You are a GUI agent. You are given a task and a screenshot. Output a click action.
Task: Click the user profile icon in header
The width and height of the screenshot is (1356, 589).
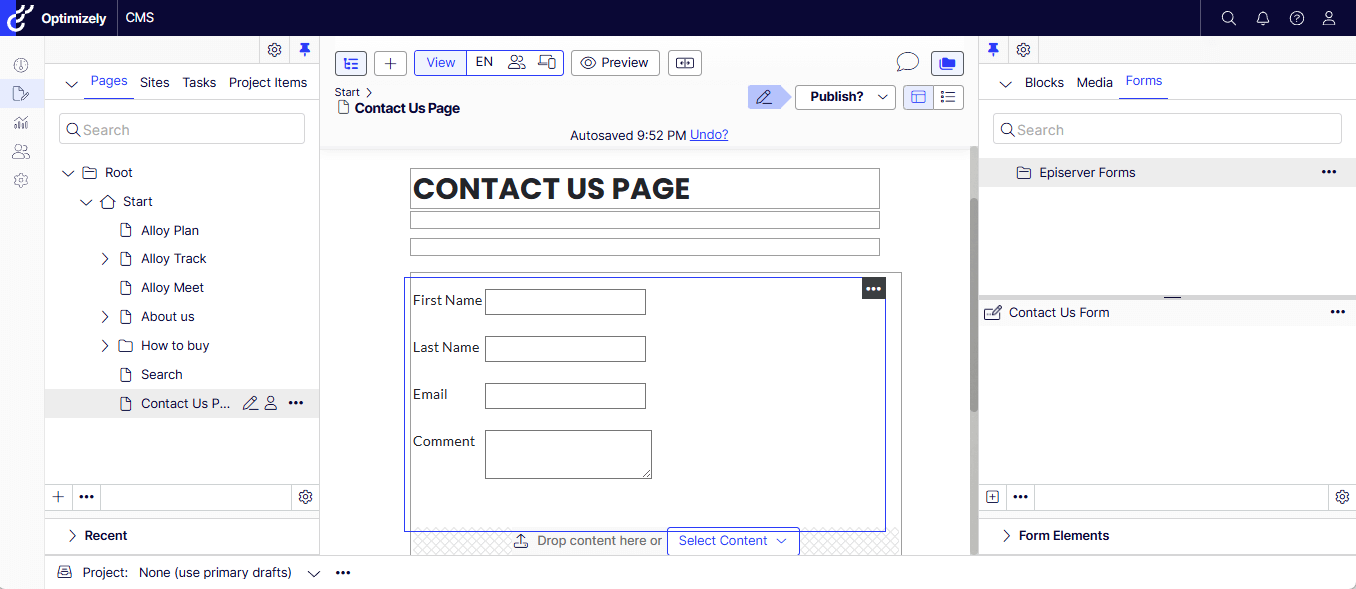1329,18
